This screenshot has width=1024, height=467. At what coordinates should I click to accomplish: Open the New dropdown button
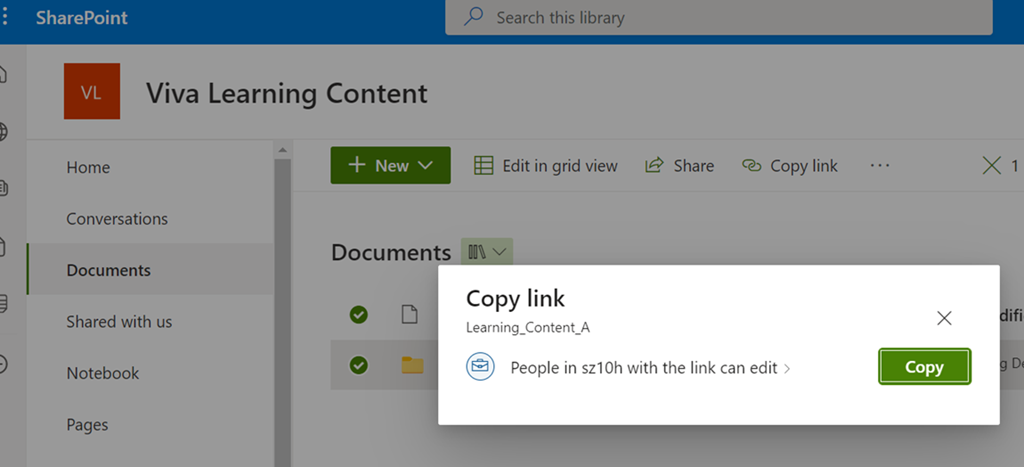391,165
